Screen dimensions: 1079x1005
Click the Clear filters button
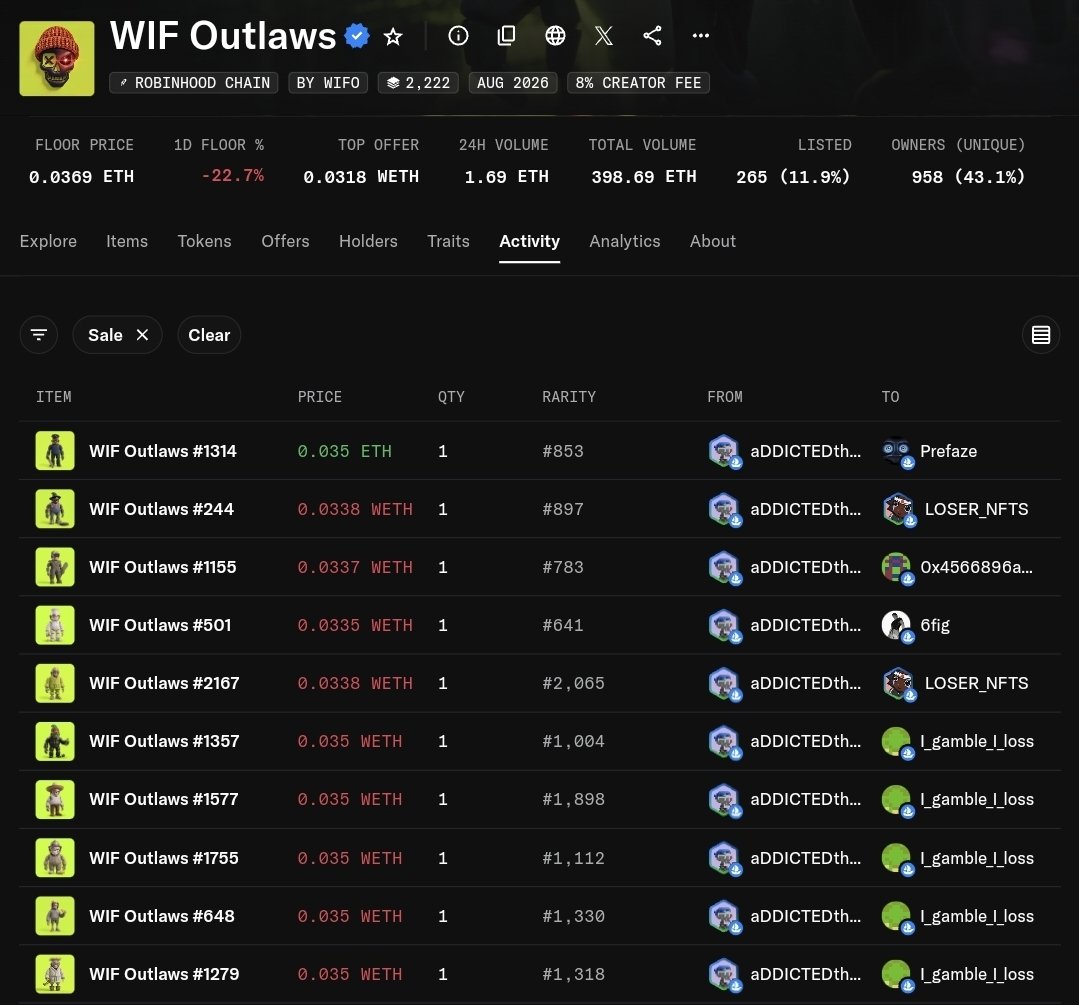[x=209, y=335]
